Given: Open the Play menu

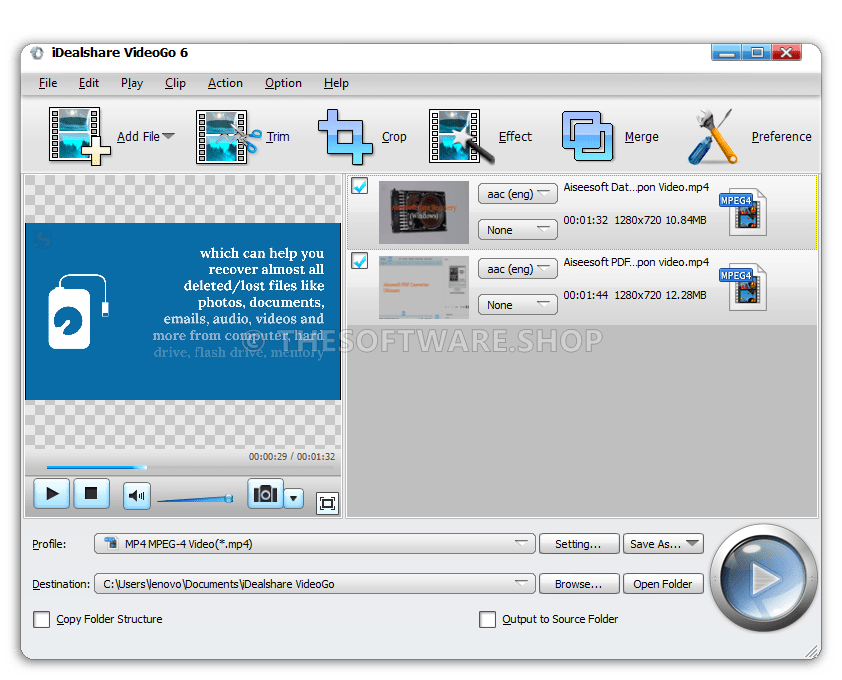Looking at the screenshot, I should 132,83.
